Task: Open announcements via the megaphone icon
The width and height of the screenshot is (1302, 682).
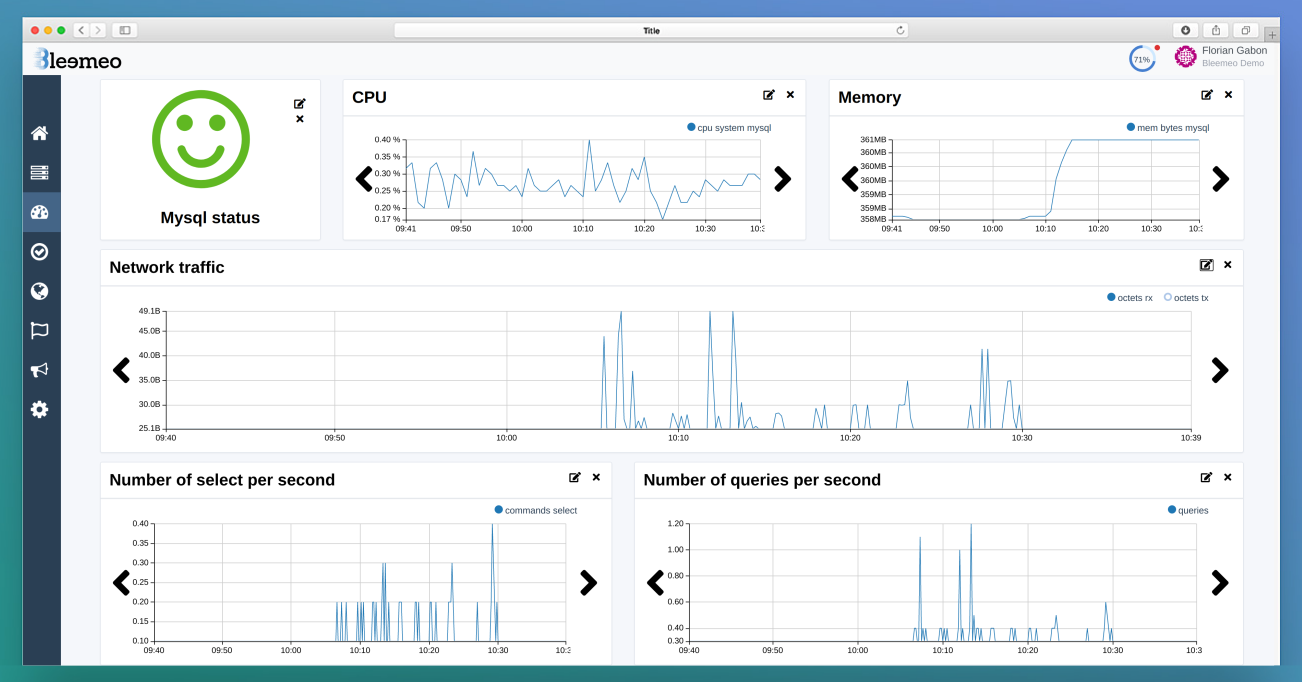Action: point(40,370)
